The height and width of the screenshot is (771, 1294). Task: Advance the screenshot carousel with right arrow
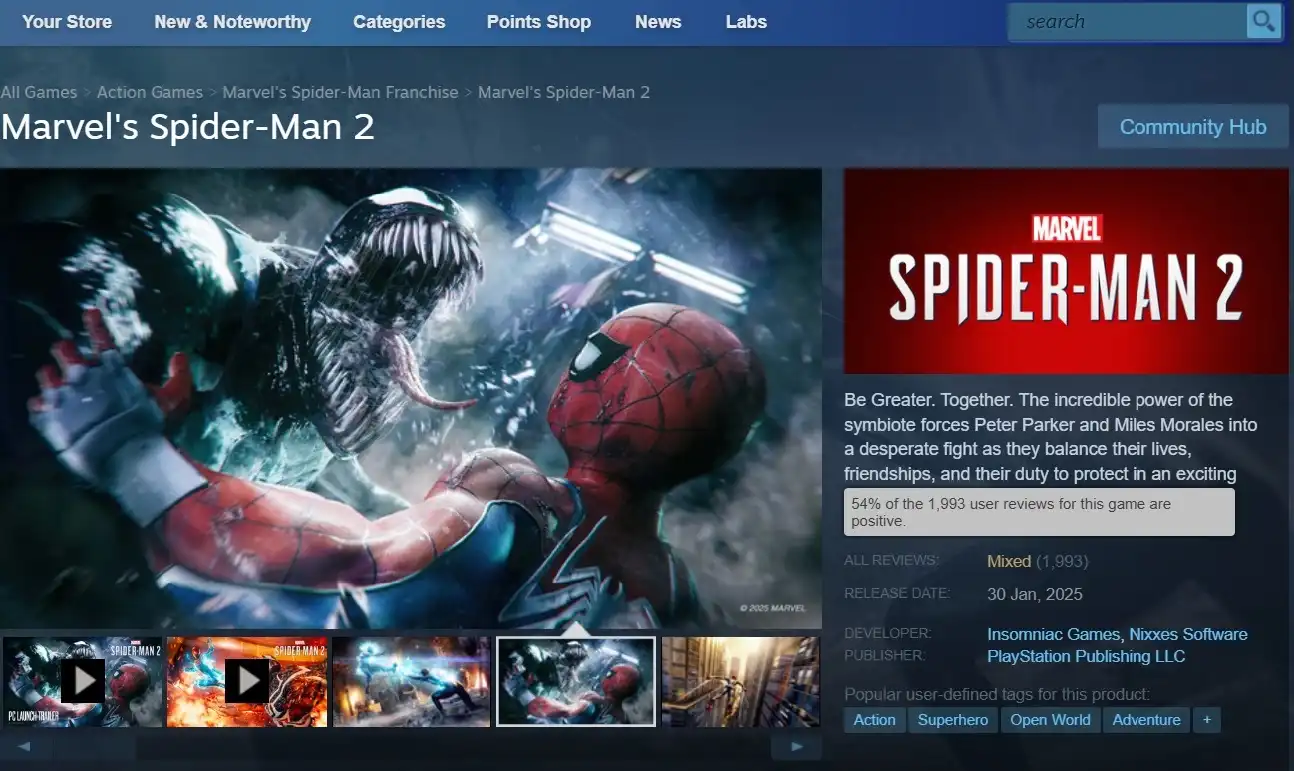(x=796, y=745)
